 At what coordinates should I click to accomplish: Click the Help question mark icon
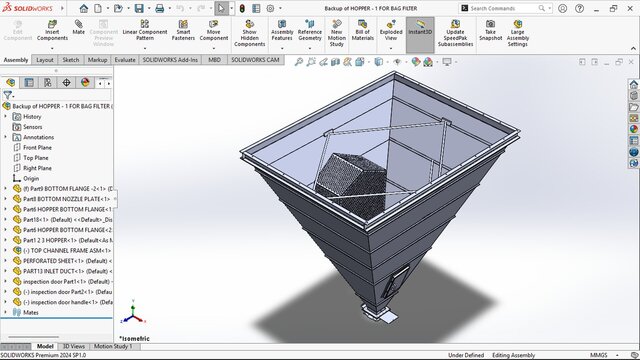pos(579,8)
